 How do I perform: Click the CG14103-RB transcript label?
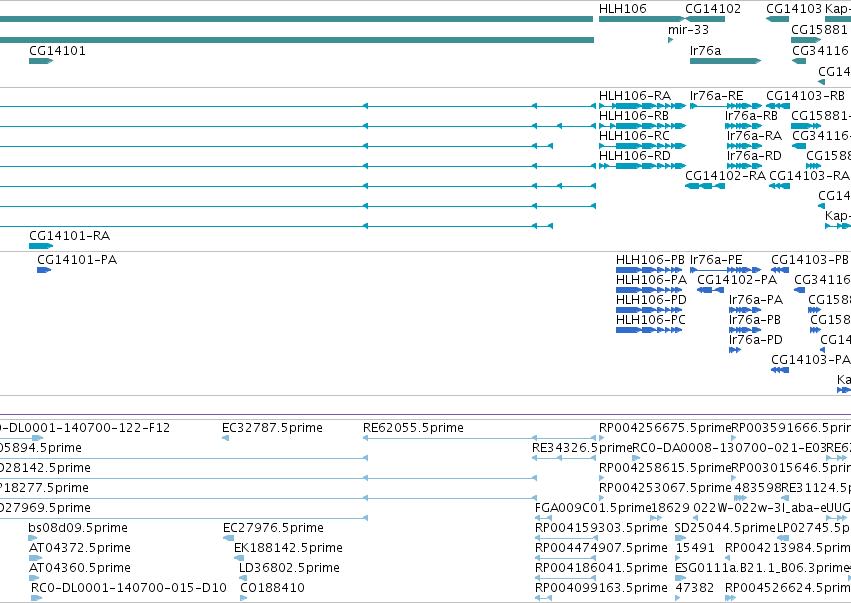click(805, 96)
